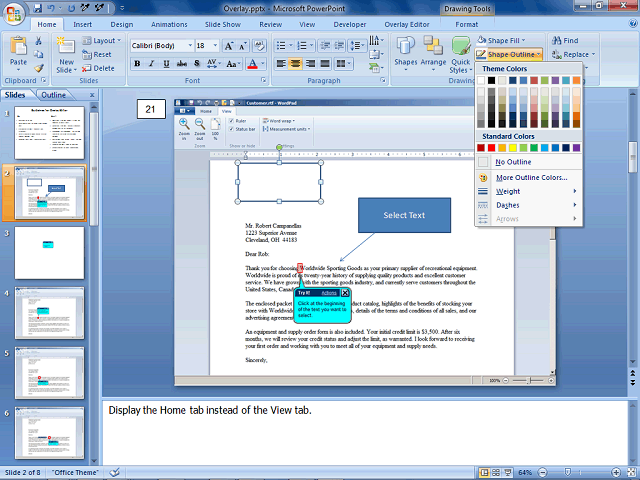Choose No Outline option
Image resolution: width=640 pixels, height=480 pixels.
pyautogui.click(x=528, y=162)
